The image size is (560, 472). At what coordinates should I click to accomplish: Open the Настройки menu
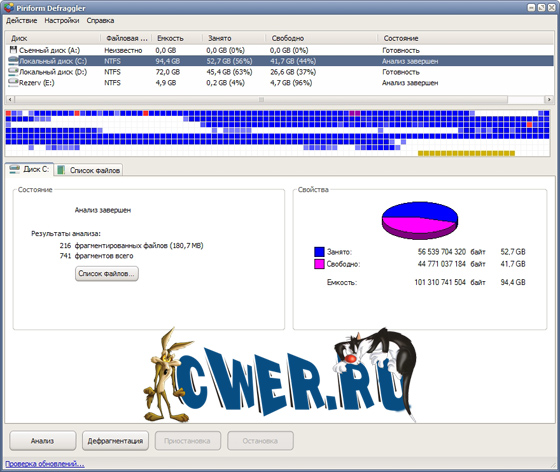pos(62,20)
